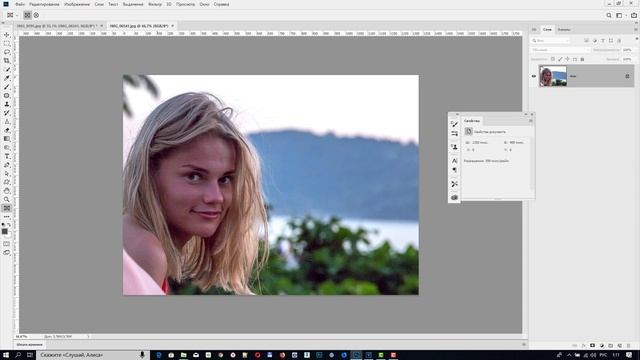Switch to the Каналы panel tab
Image resolution: width=640 pixels, height=360 pixels.
pyautogui.click(x=564, y=29)
